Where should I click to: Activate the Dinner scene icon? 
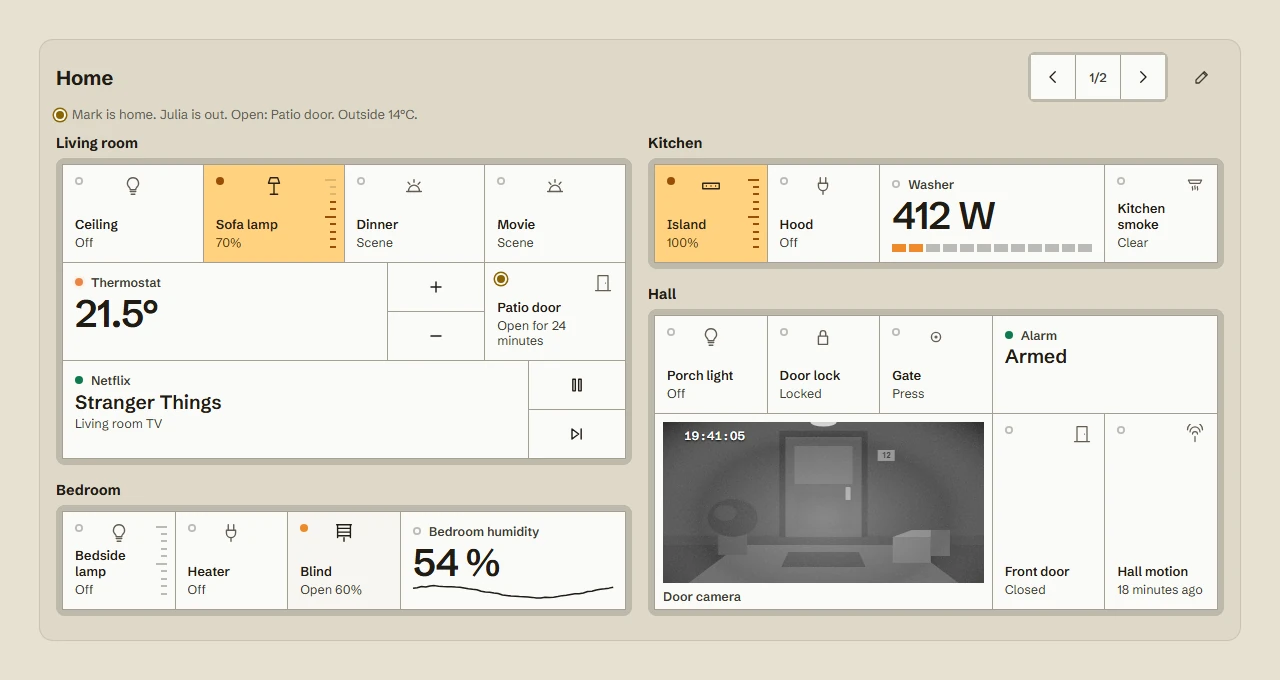(x=414, y=186)
